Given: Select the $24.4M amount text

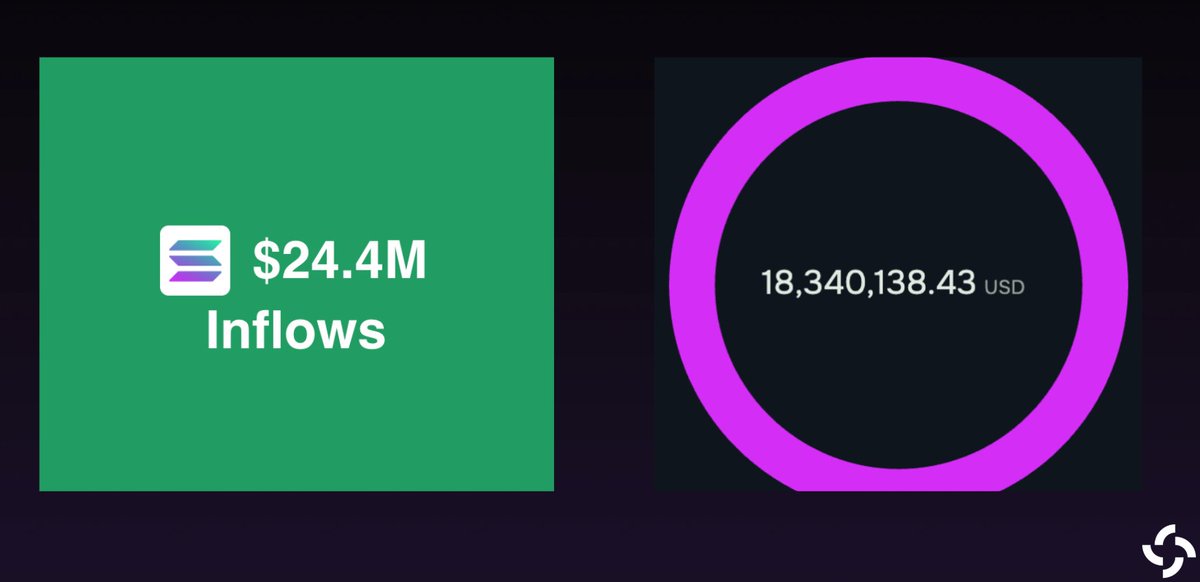Looking at the screenshot, I should (339, 261).
